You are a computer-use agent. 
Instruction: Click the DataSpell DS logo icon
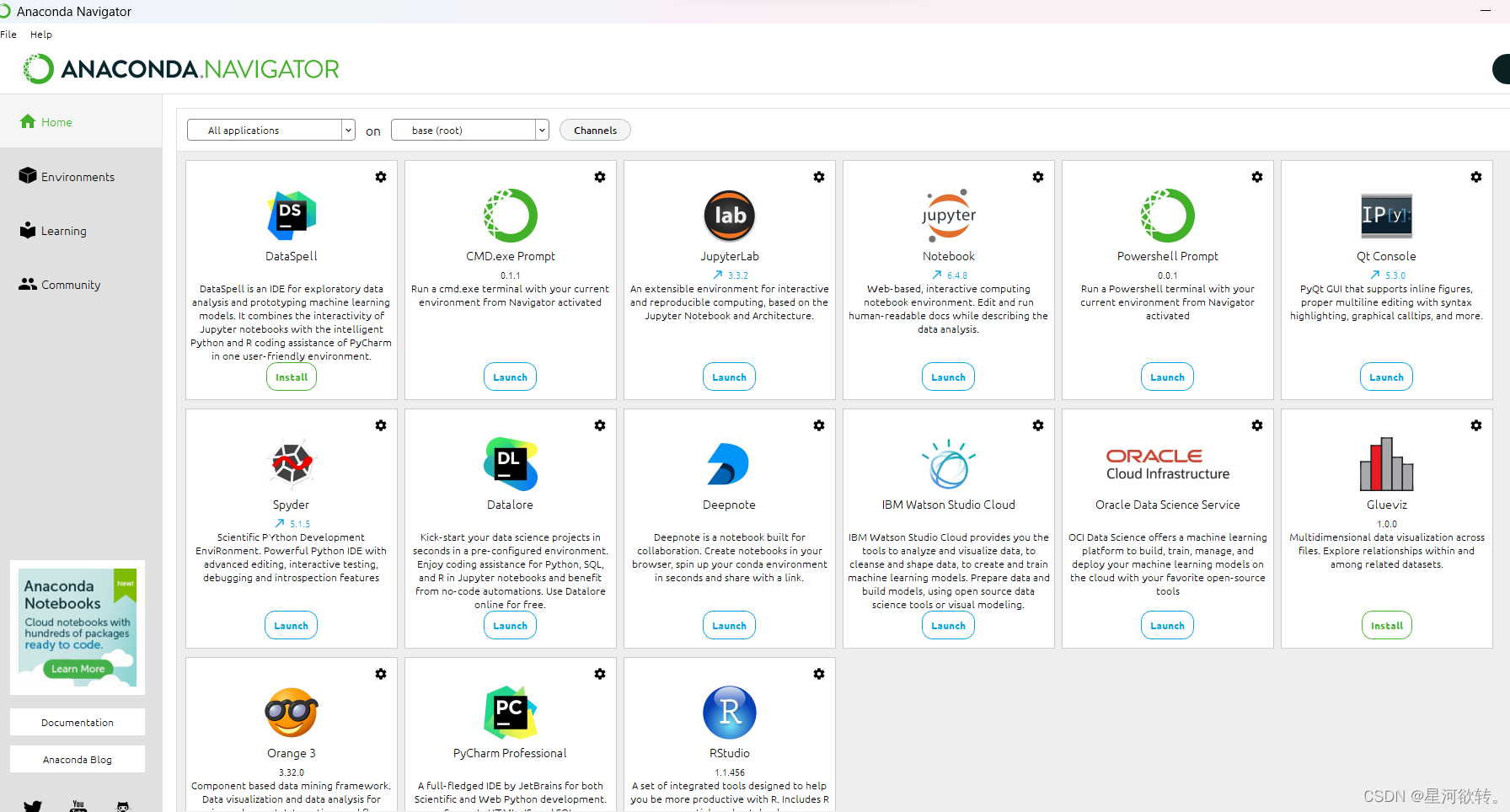[x=292, y=216]
